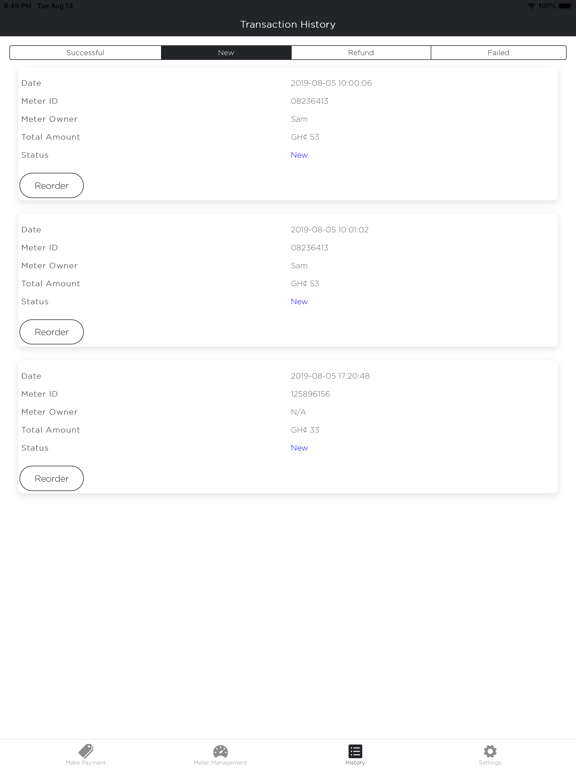Viewport: 576px width, 768px height.
Task: Click the 8:49 PM clock in status bar
Action: coord(18,6)
